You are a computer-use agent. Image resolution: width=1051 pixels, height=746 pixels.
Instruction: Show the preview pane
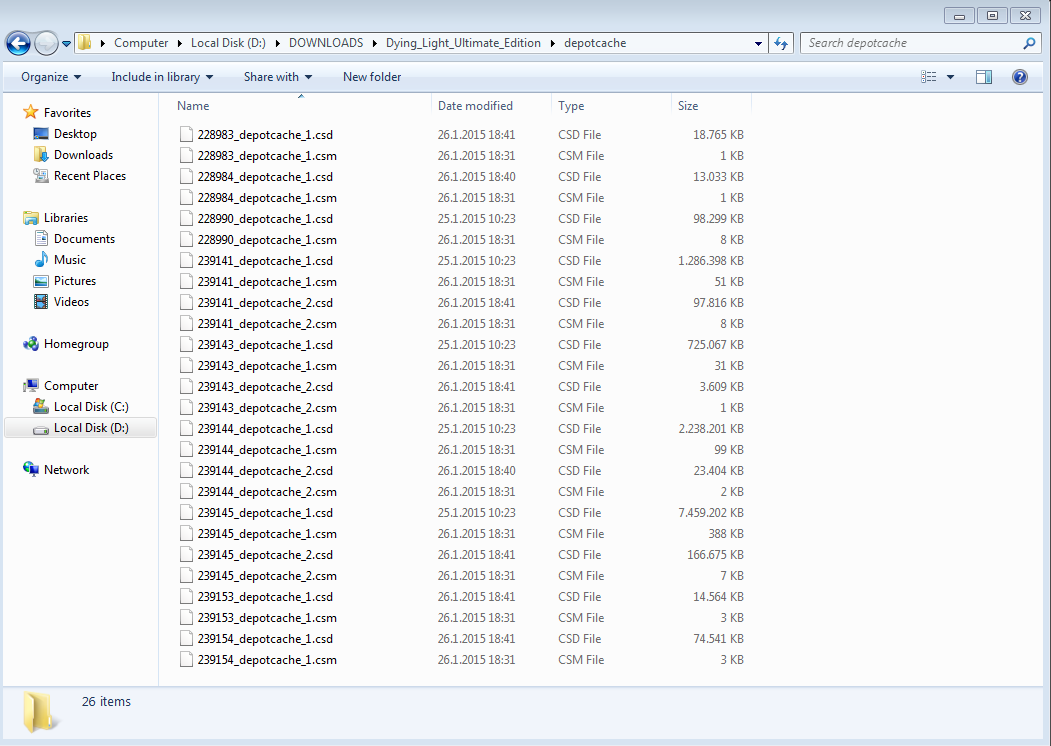click(x=984, y=77)
